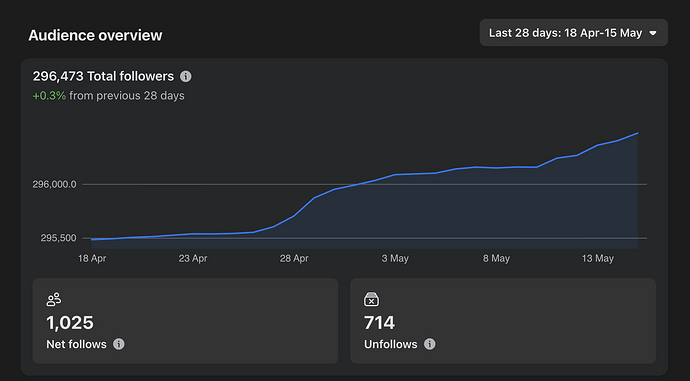Click the 13 May axis label
This screenshot has height=381, width=690.
(x=598, y=259)
